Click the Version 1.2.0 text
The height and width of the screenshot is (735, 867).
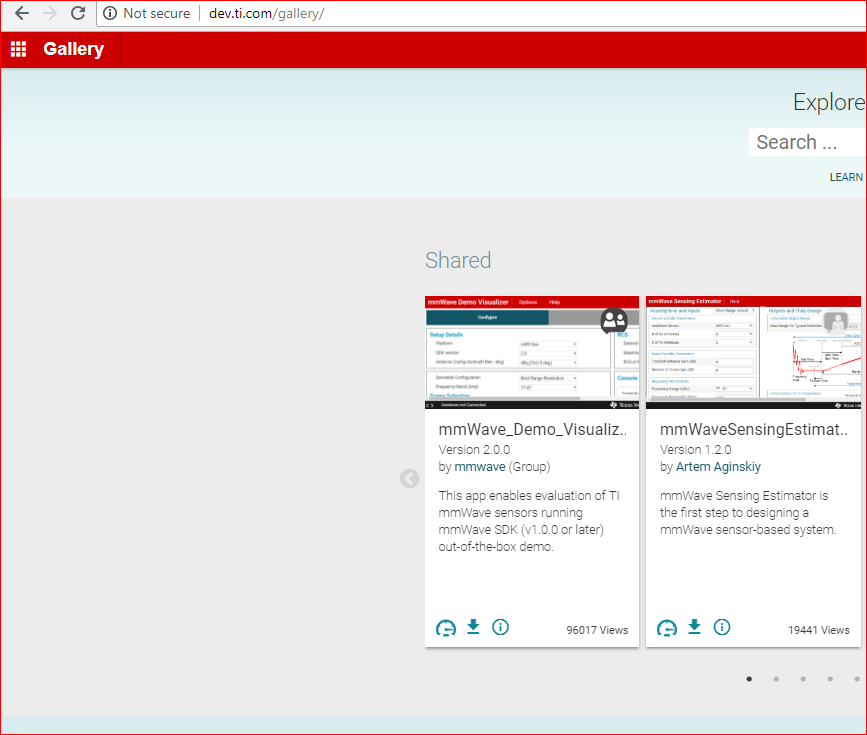pyautogui.click(x=696, y=450)
